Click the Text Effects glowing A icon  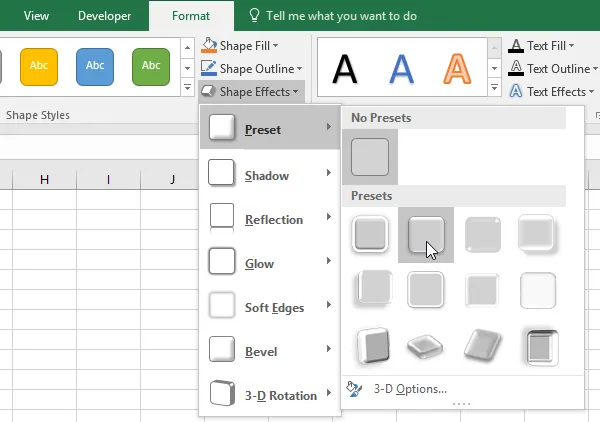click(x=516, y=91)
